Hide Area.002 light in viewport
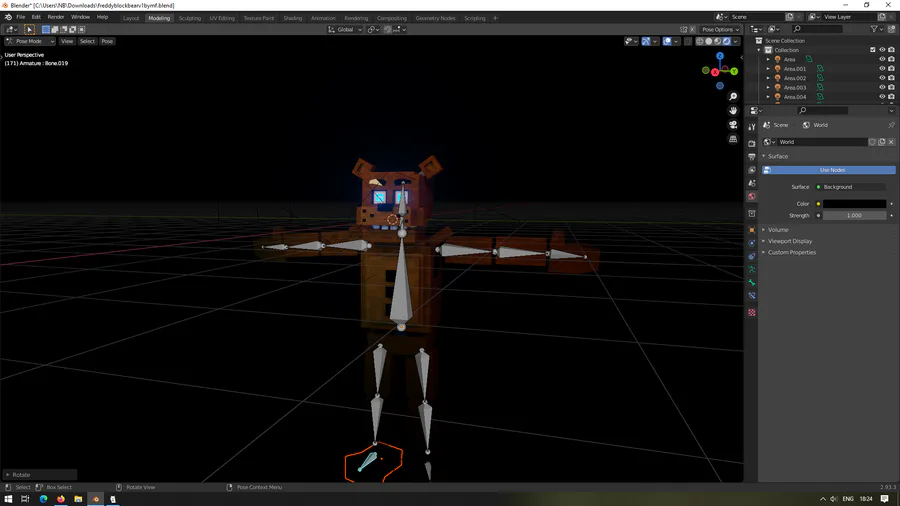 (882, 78)
